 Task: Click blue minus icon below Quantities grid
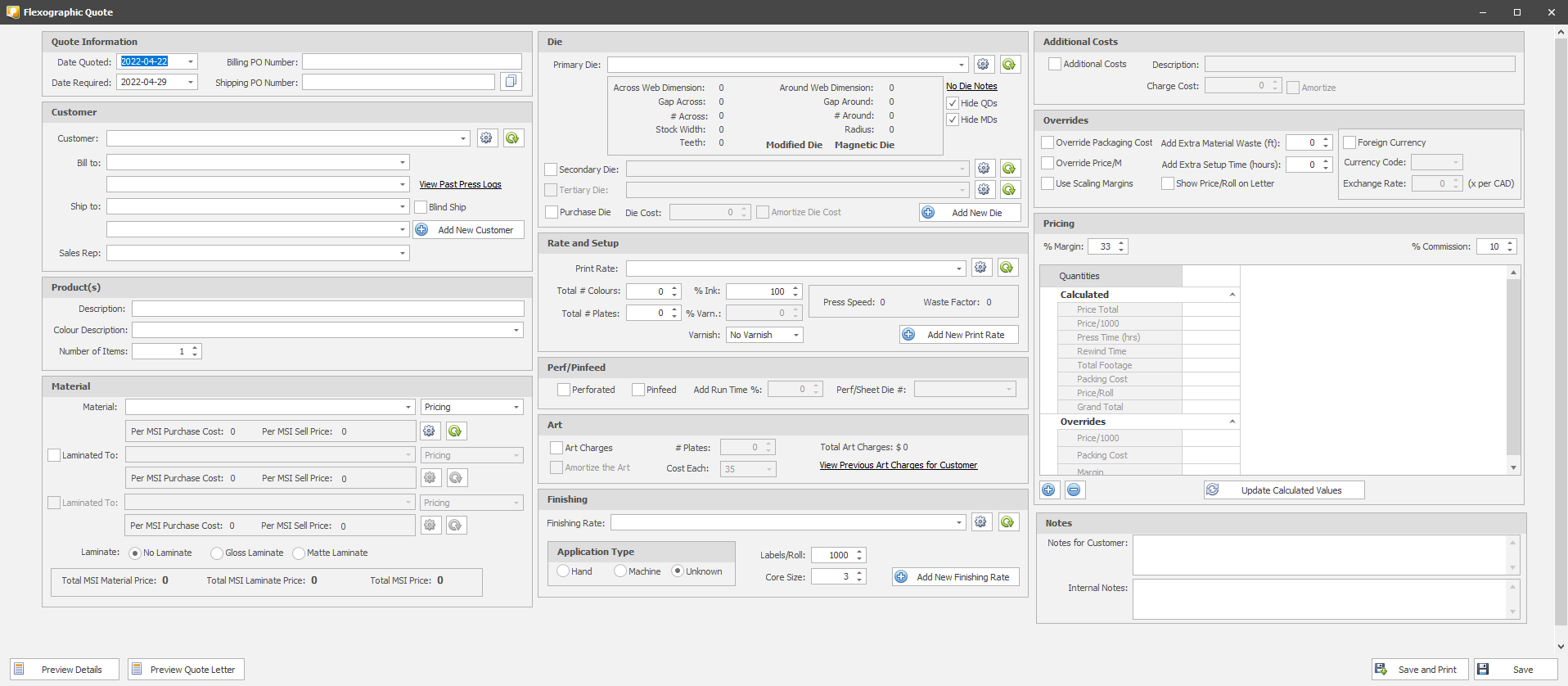1074,490
